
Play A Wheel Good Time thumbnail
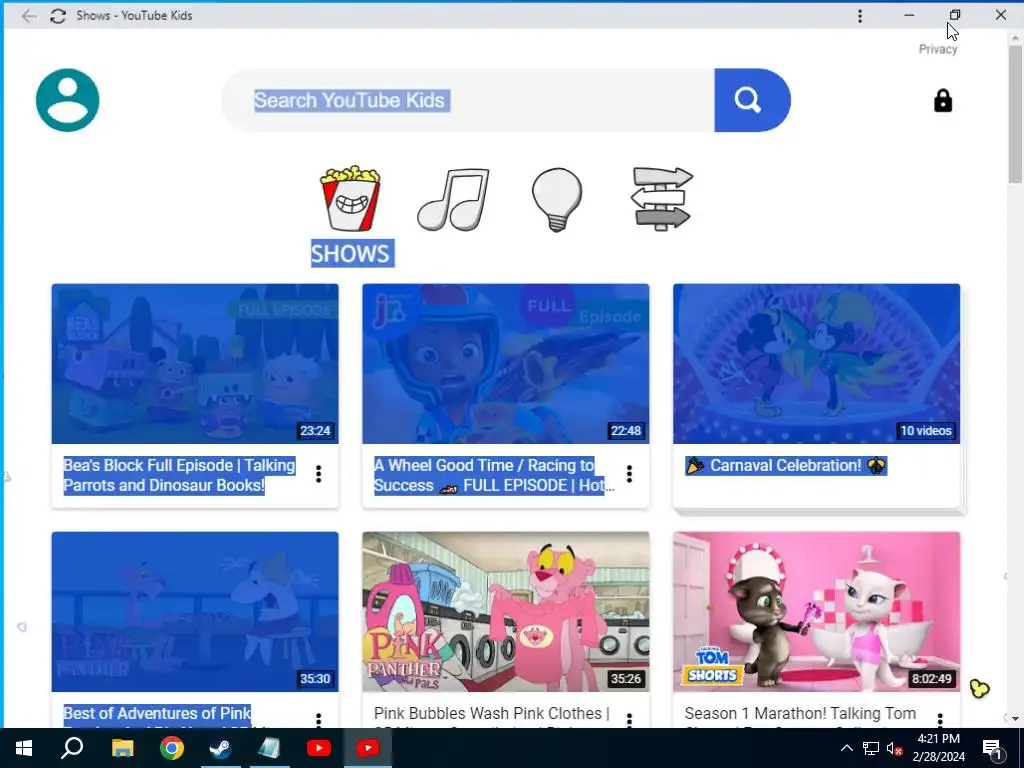click(506, 364)
